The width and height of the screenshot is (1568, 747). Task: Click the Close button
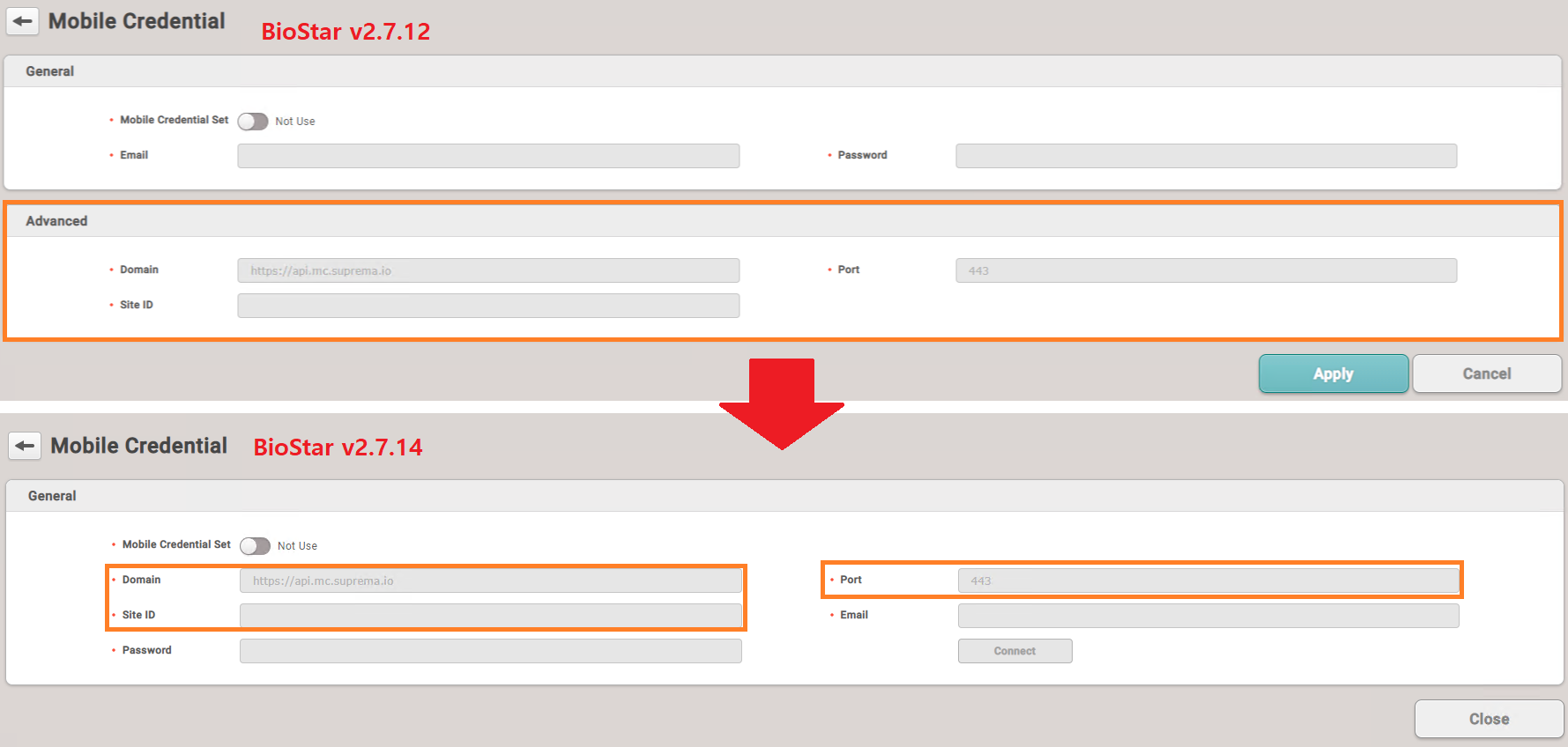pos(1489,719)
